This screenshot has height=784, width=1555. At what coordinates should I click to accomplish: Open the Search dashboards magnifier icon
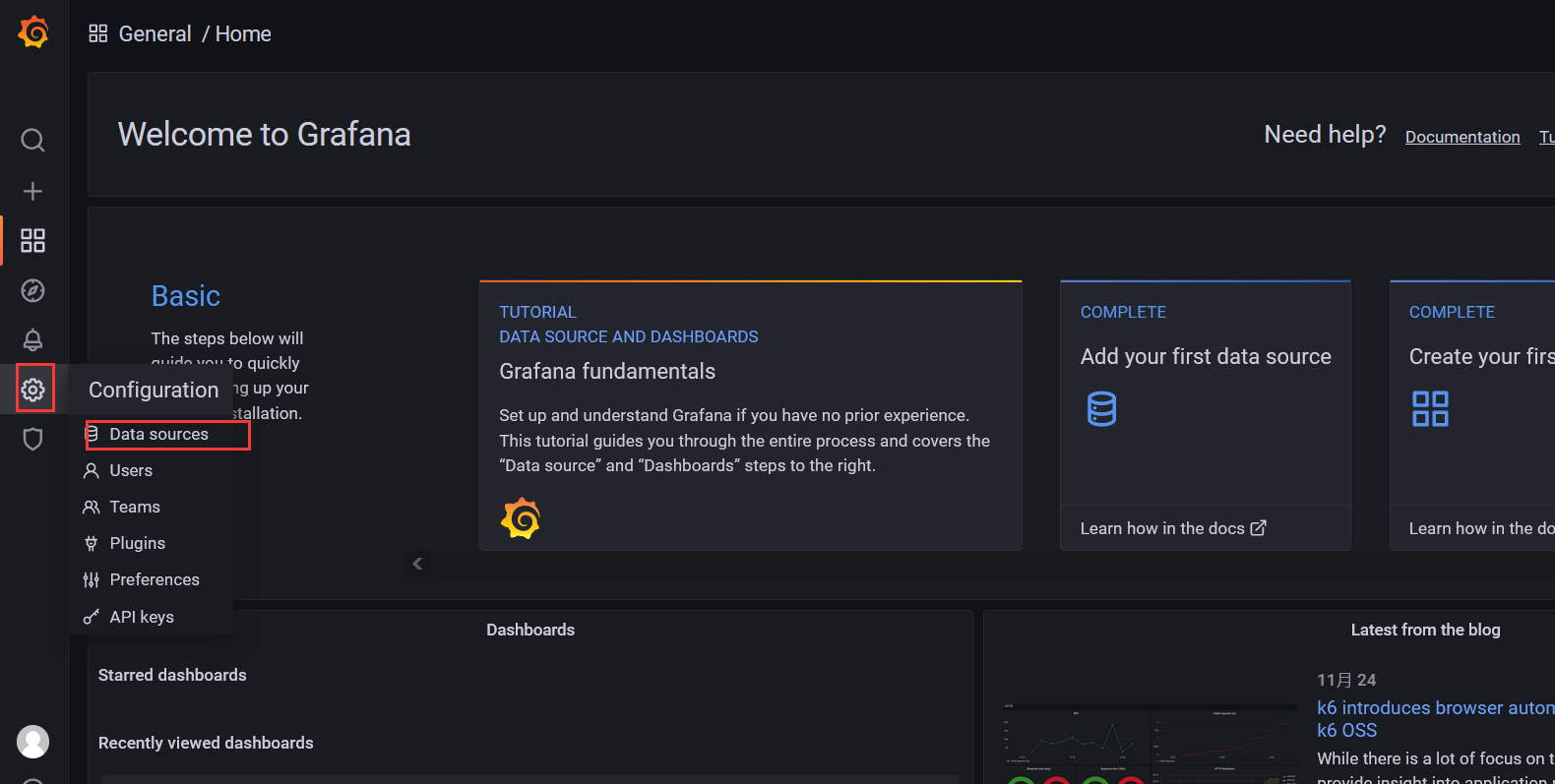[32, 140]
